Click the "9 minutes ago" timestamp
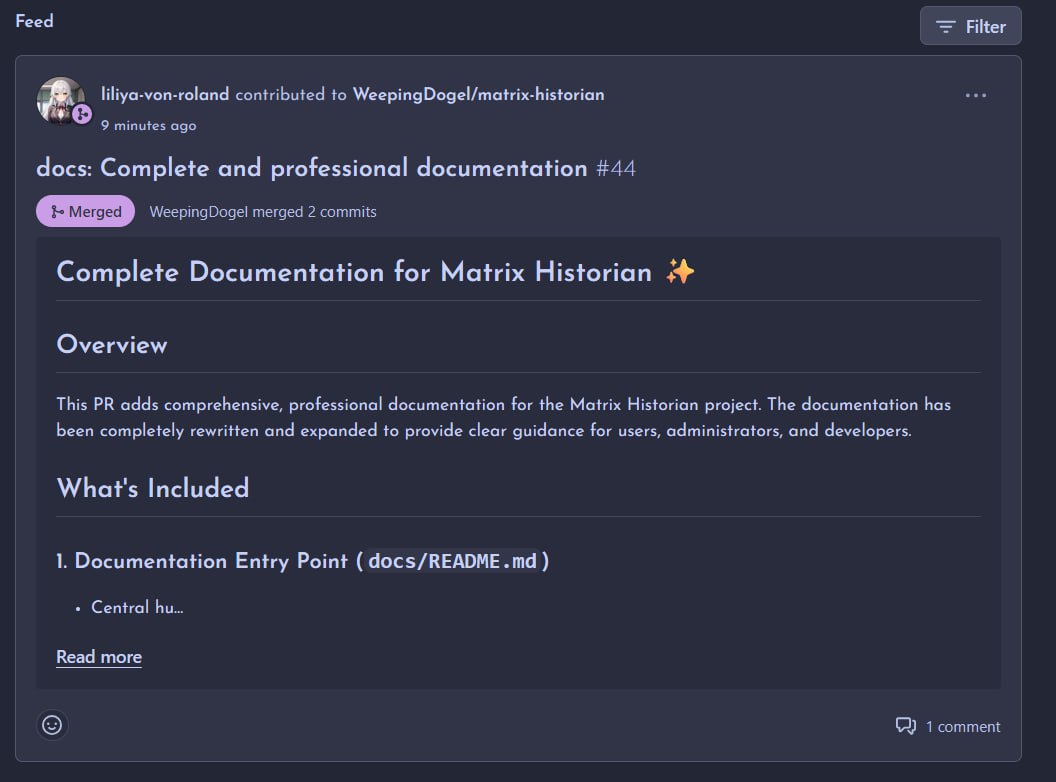The height and width of the screenshot is (782, 1056). 148,126
